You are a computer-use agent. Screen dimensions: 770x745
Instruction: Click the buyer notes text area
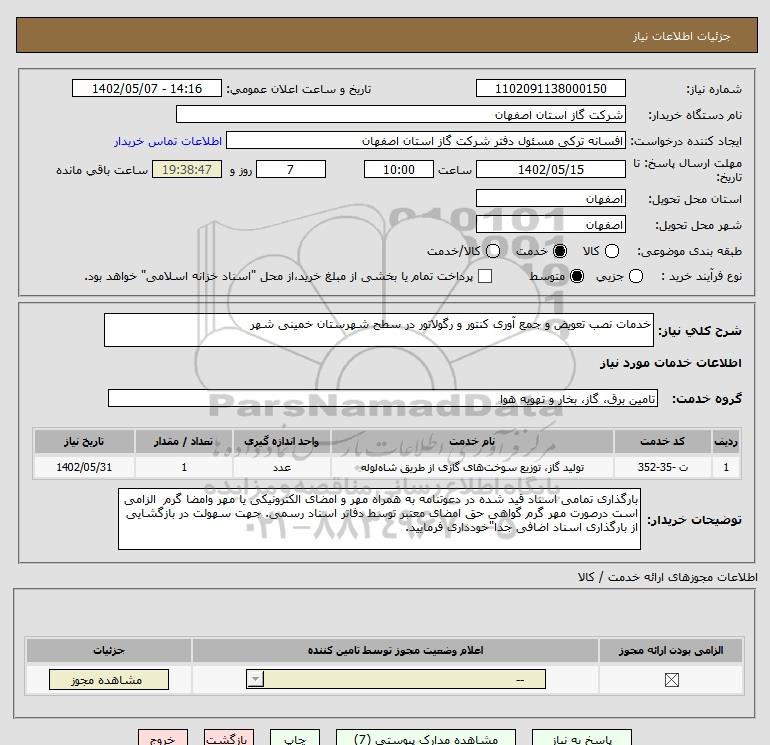click(379, 519)
